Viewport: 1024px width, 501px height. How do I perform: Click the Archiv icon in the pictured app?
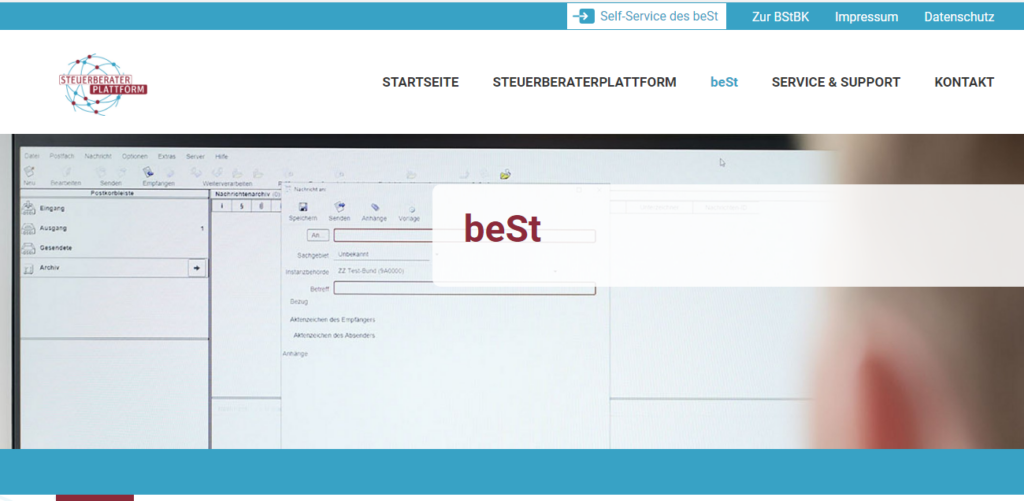[28, 268]
